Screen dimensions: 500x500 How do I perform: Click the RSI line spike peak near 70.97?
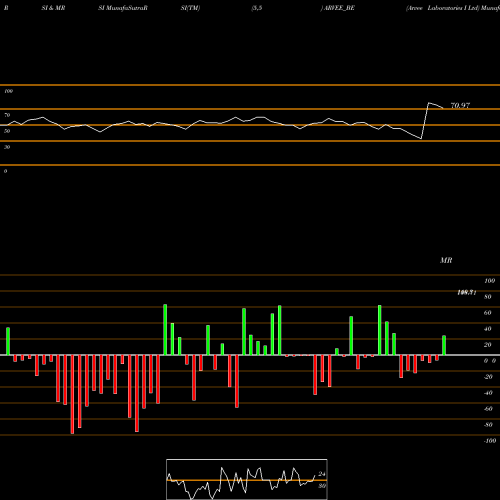(429, 103)
